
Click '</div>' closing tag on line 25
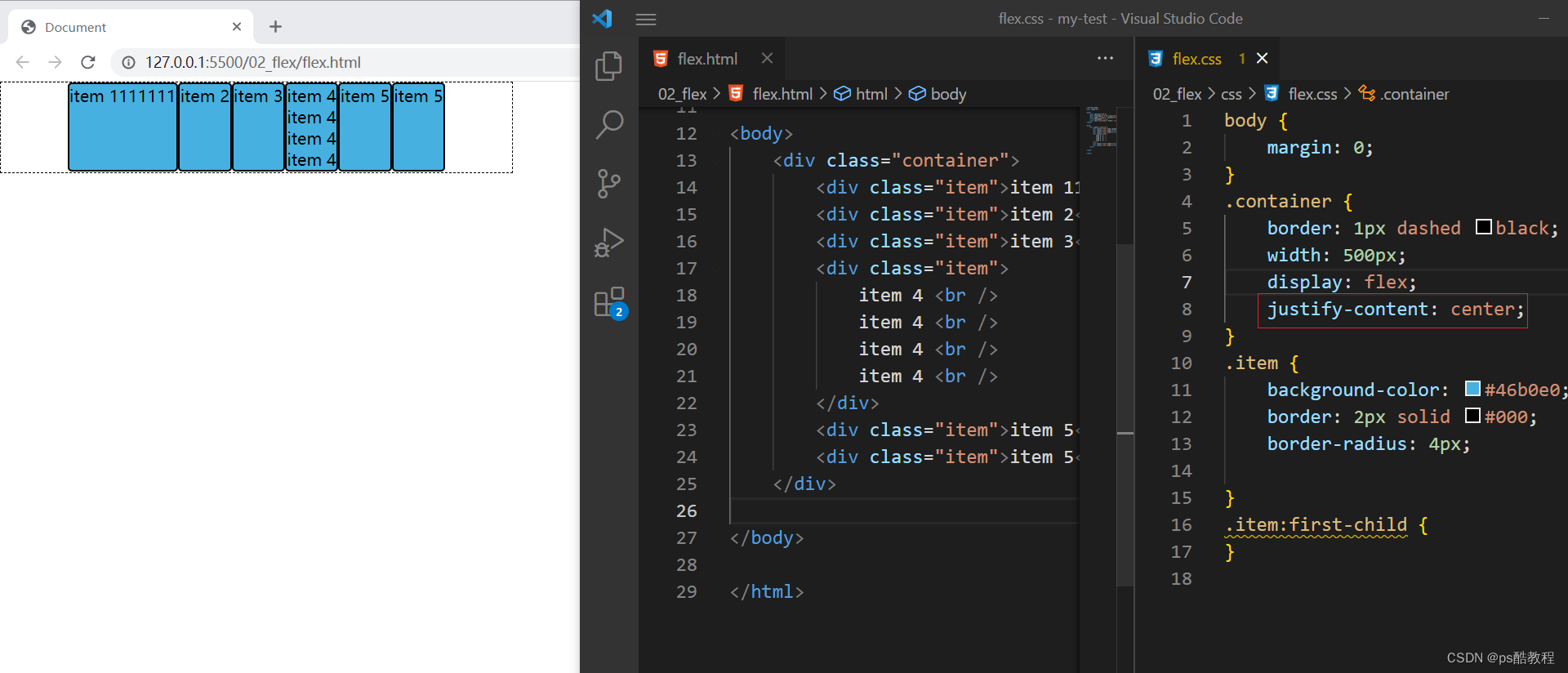[x=804, y=484]
